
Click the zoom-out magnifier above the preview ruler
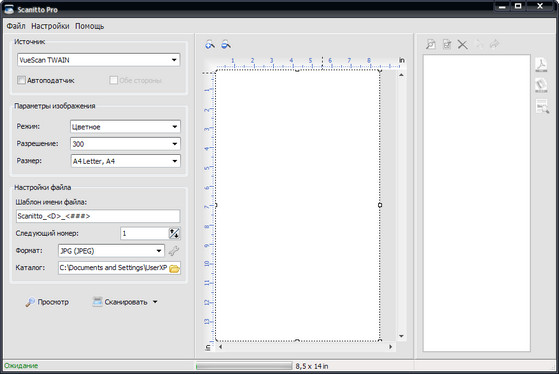(x=226, y=45)
